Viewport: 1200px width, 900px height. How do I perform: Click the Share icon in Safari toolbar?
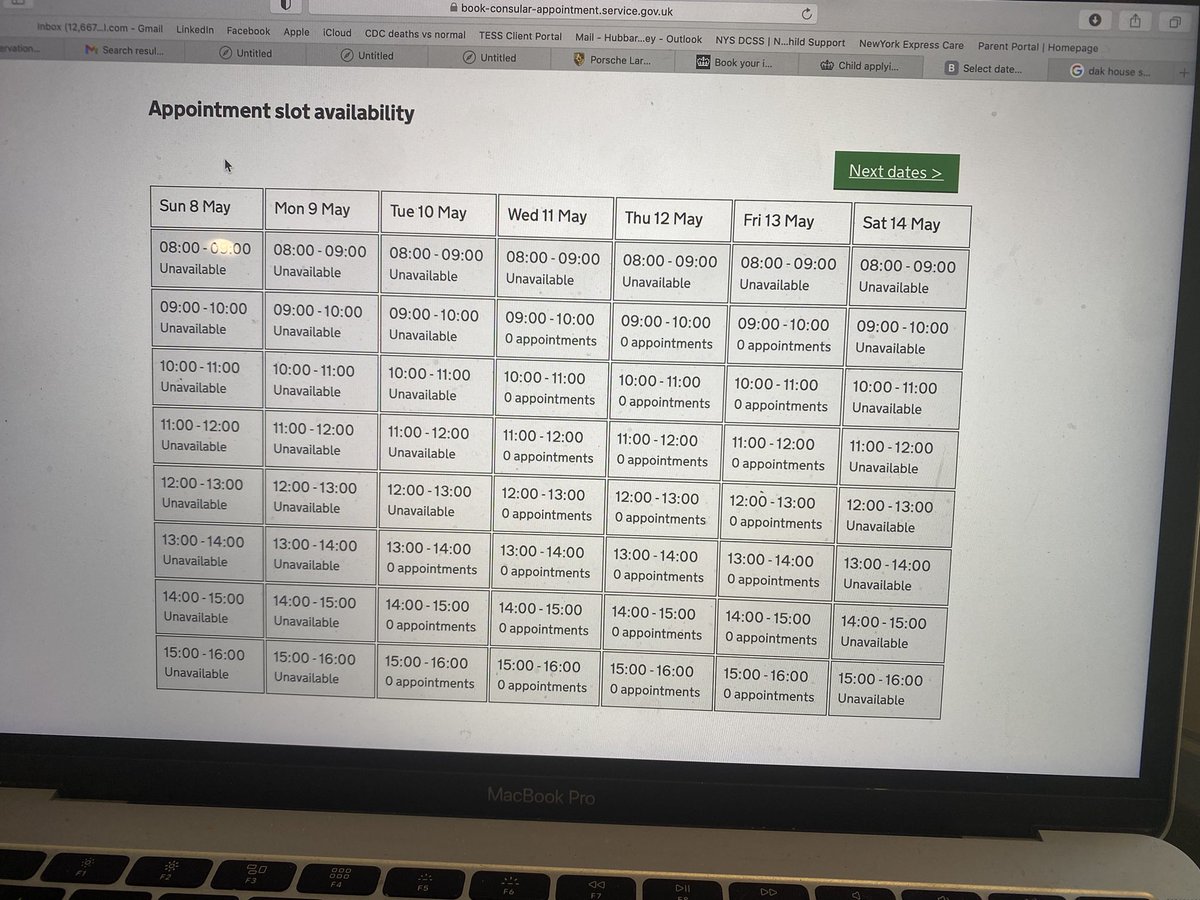click(1135, 21)
